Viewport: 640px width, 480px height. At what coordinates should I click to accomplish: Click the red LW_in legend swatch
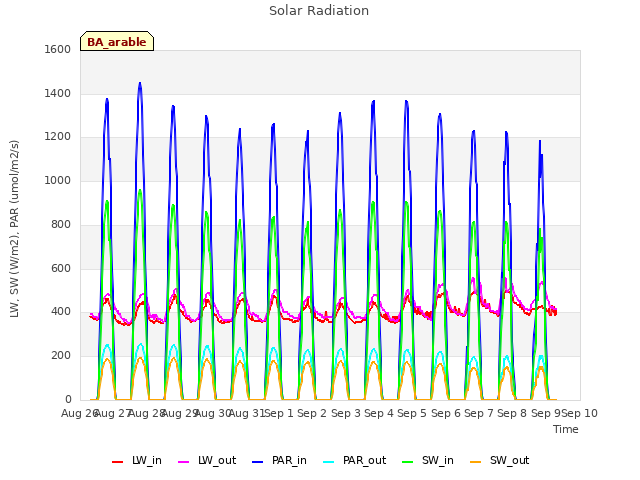coord(118,462)
